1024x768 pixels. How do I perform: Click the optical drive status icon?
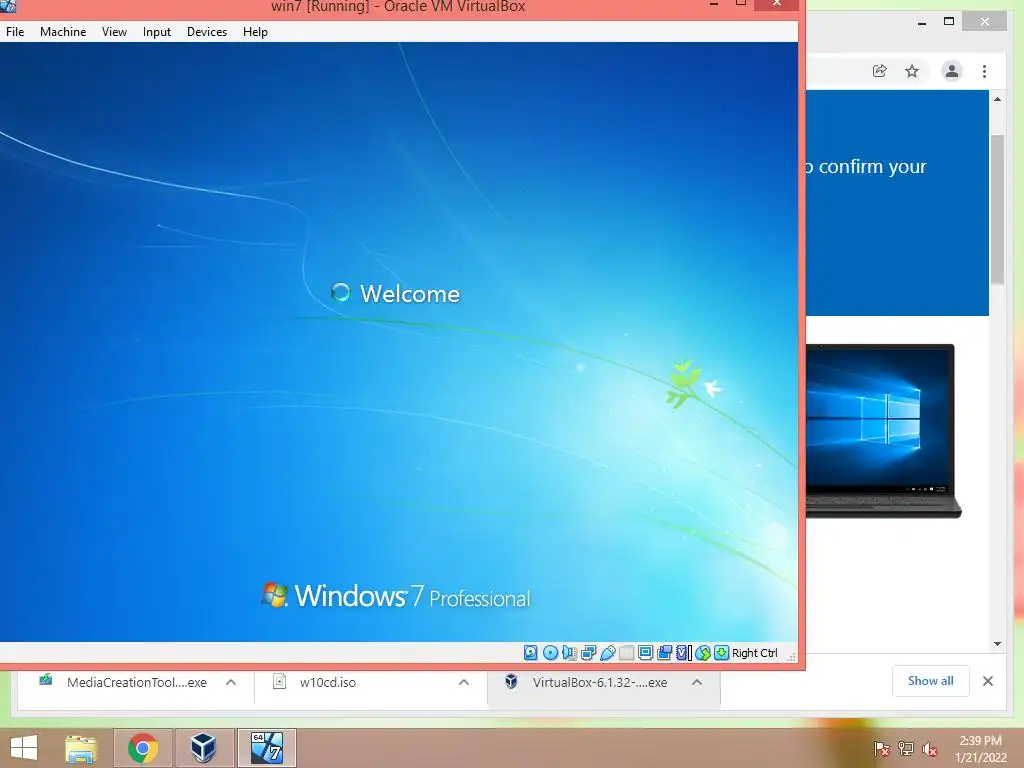(x=551, y=652)
